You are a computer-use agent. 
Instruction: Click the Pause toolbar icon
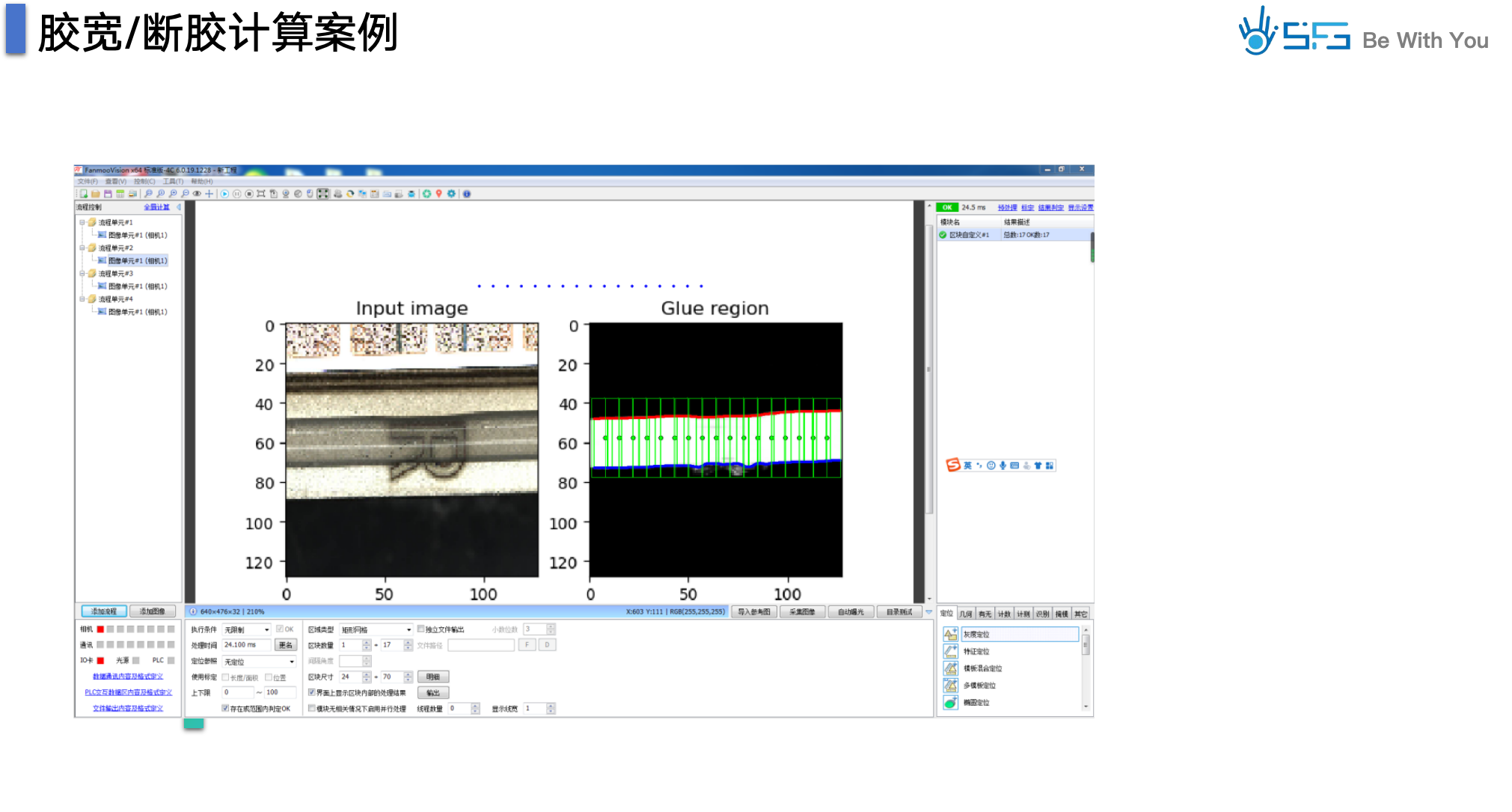(x=236, y=194)
